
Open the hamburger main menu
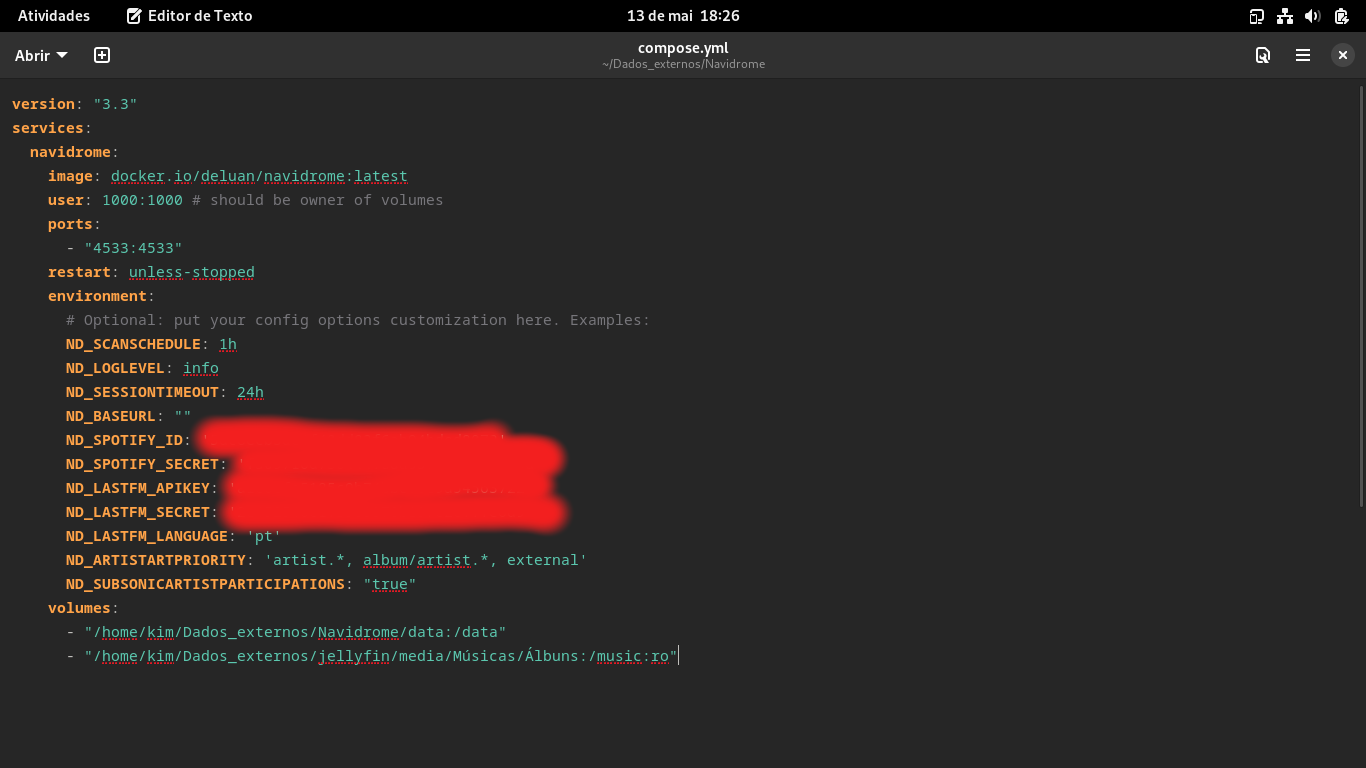pos(1303,56)
